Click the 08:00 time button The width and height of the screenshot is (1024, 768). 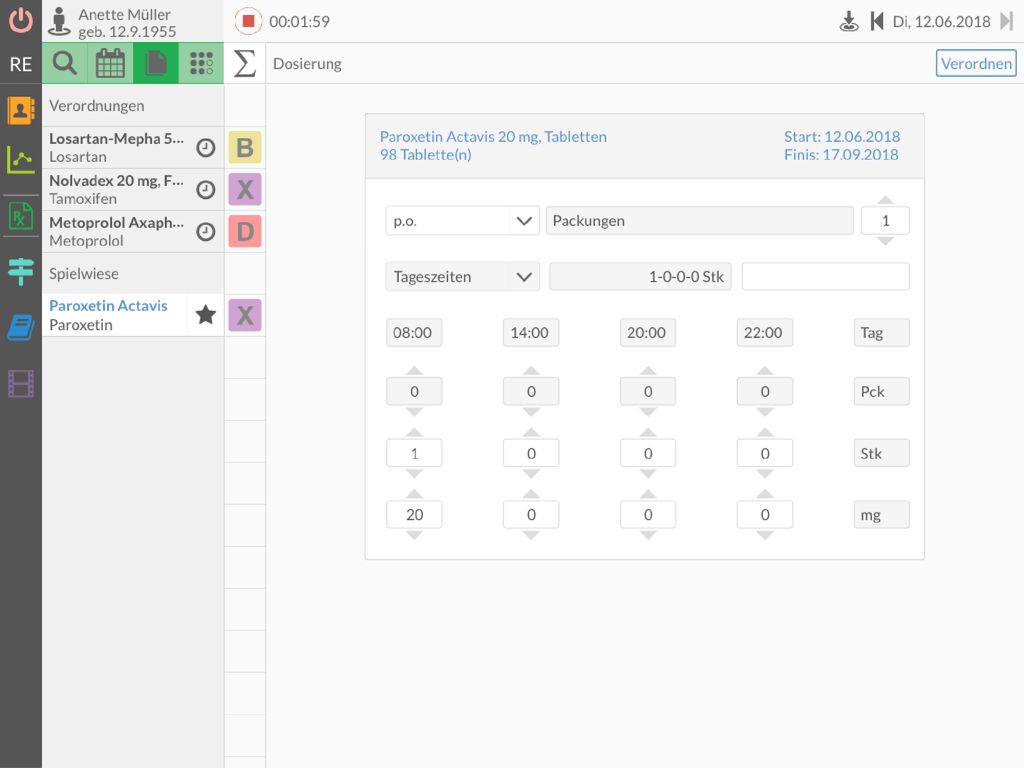point(414,332)
